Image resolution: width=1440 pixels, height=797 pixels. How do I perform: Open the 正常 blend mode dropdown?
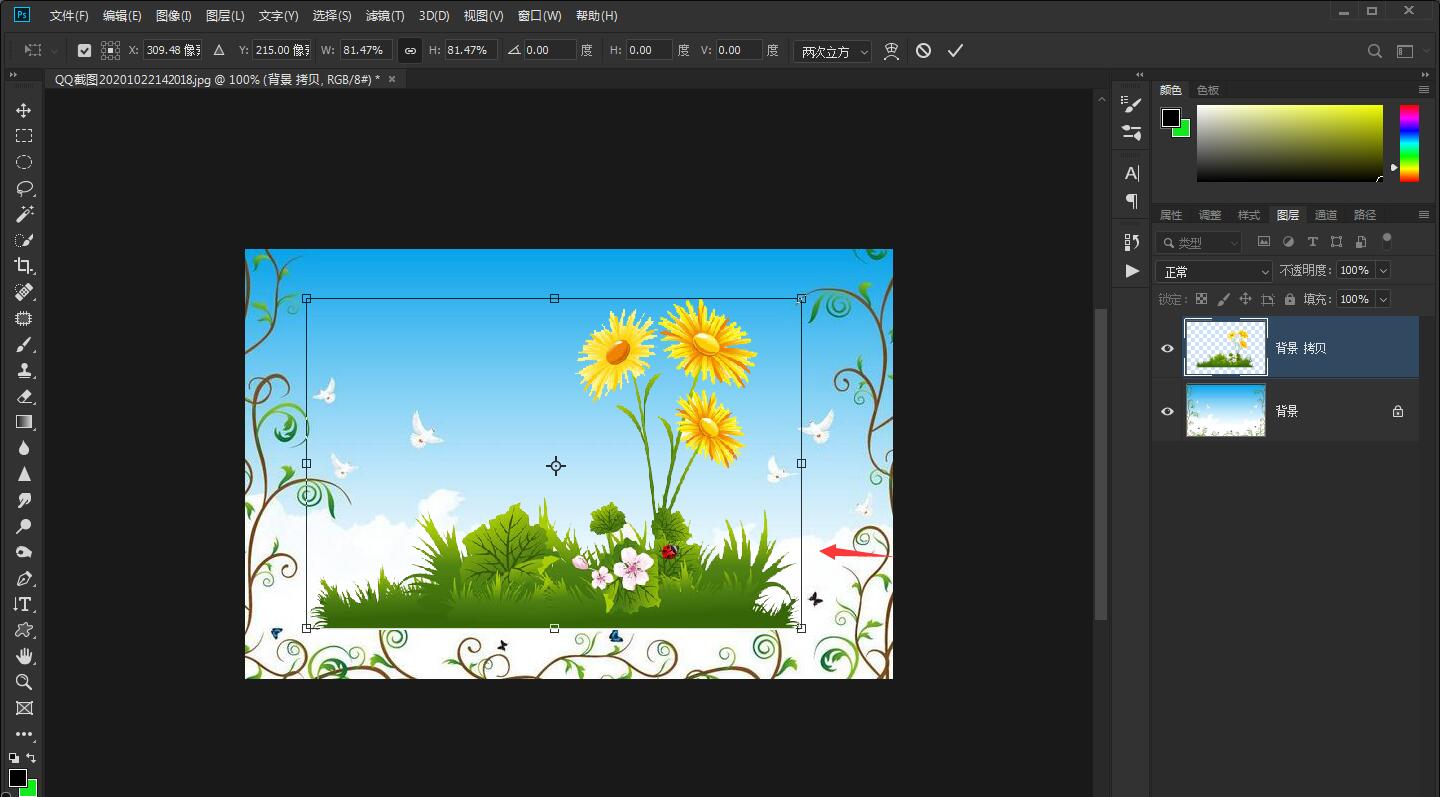coord(1213,271)
